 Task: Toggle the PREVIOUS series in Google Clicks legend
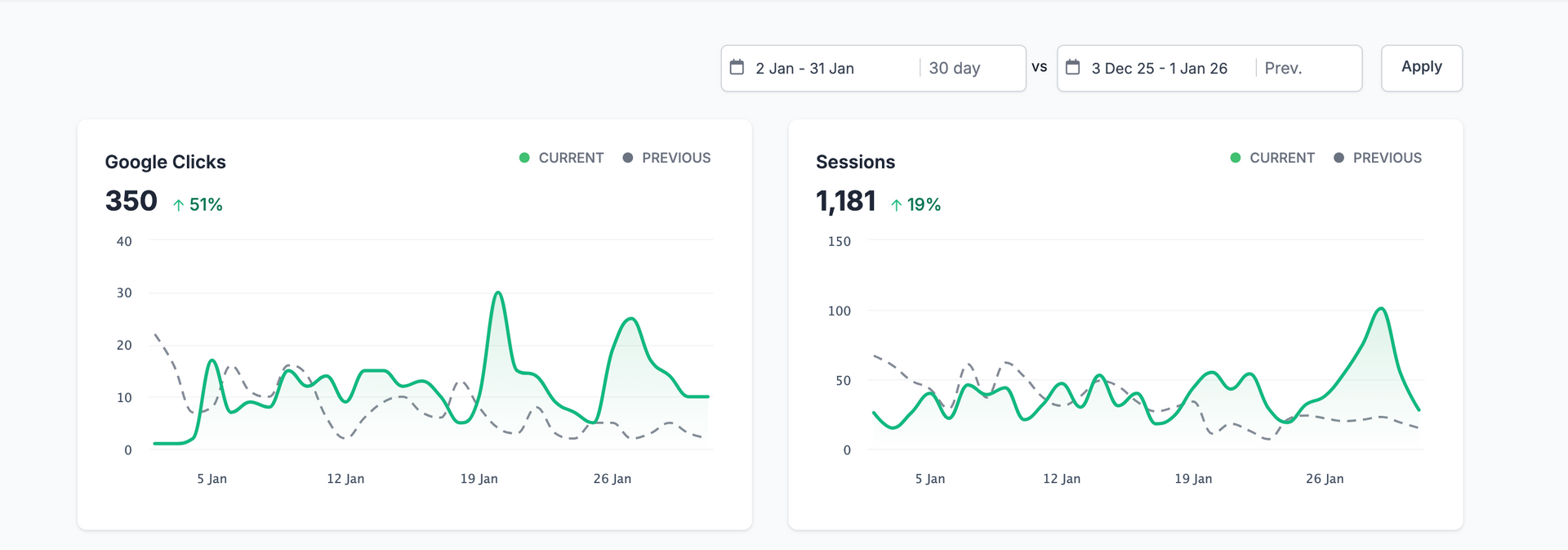666,158
